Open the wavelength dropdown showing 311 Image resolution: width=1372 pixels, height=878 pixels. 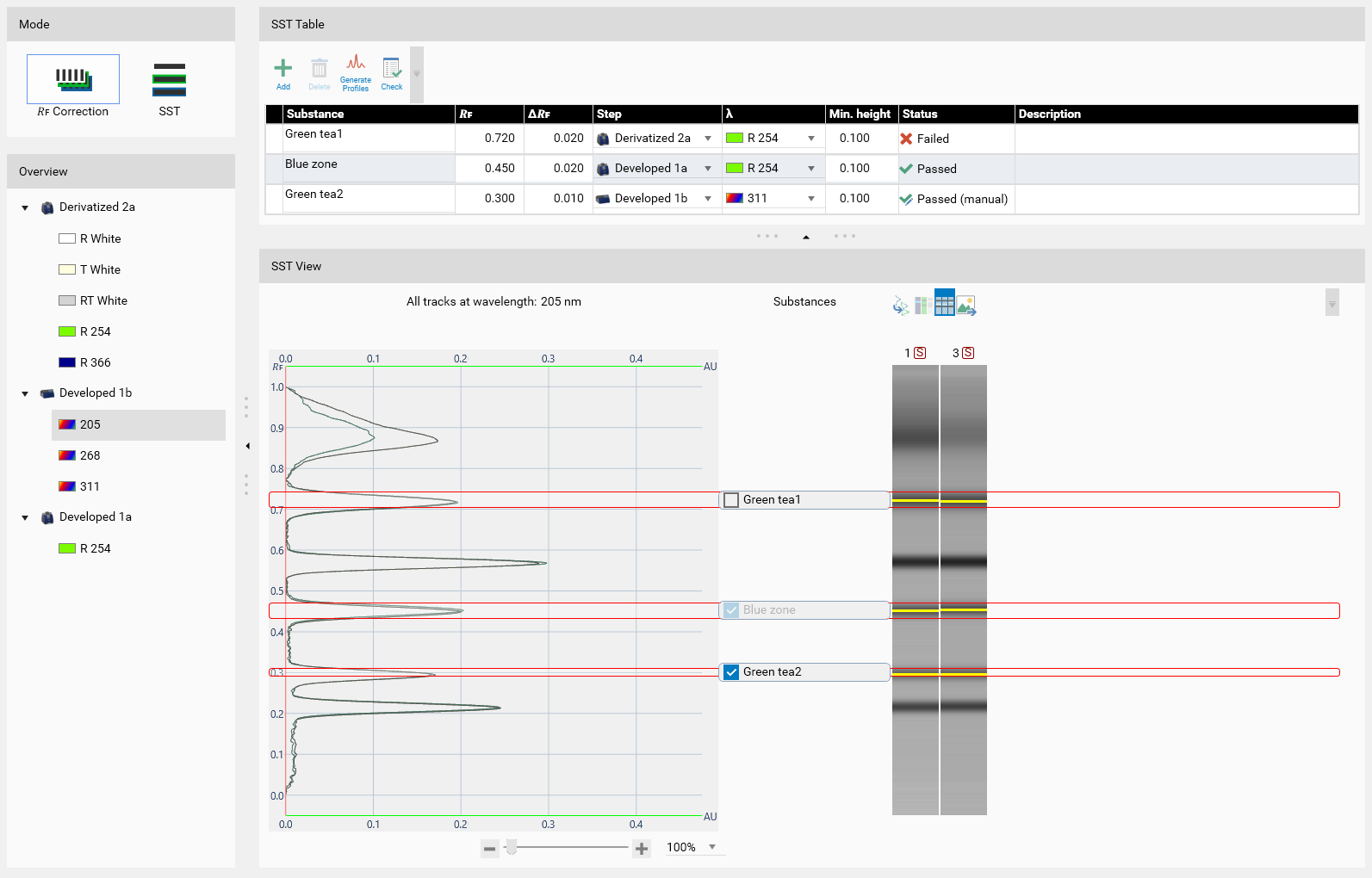(811, 199)
